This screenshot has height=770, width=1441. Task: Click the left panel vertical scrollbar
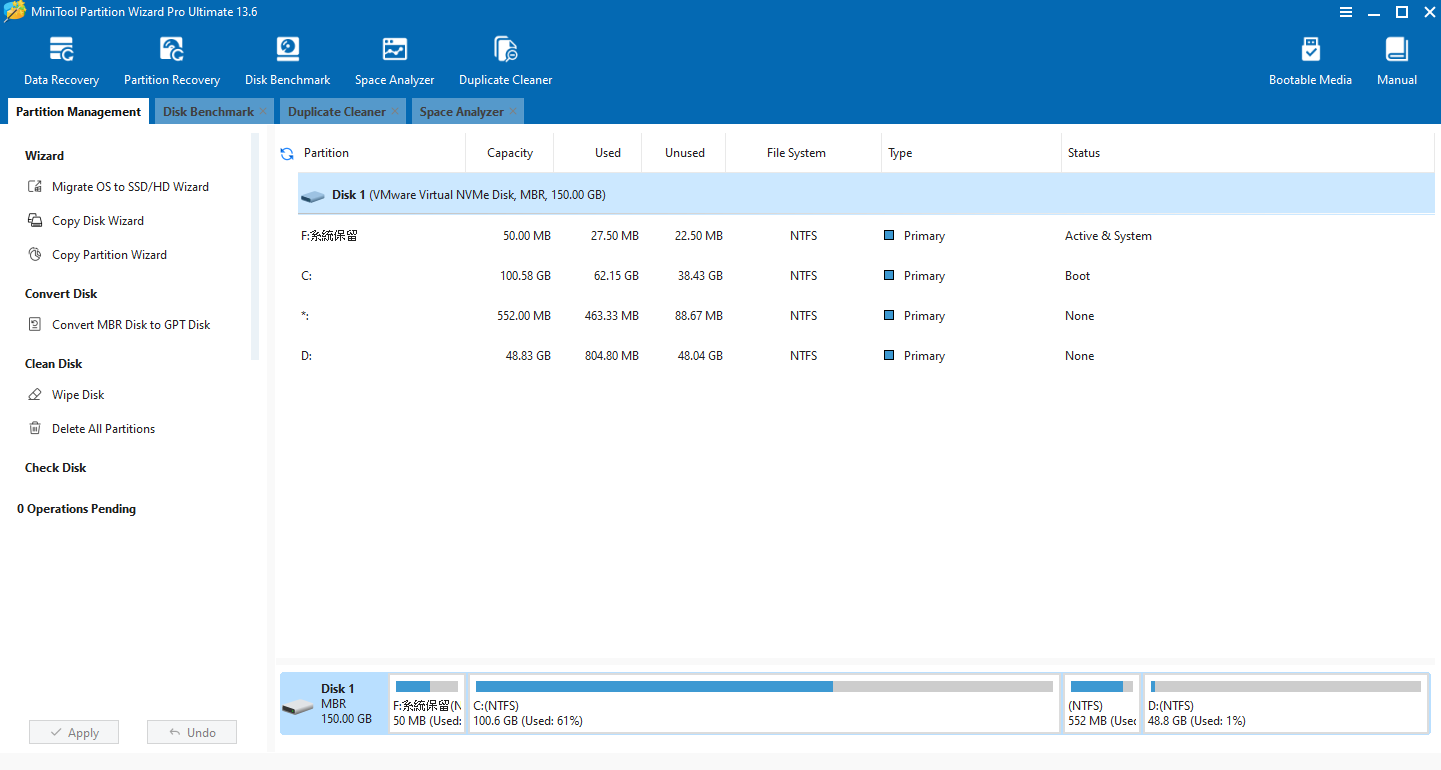click(x=255, y=247)
